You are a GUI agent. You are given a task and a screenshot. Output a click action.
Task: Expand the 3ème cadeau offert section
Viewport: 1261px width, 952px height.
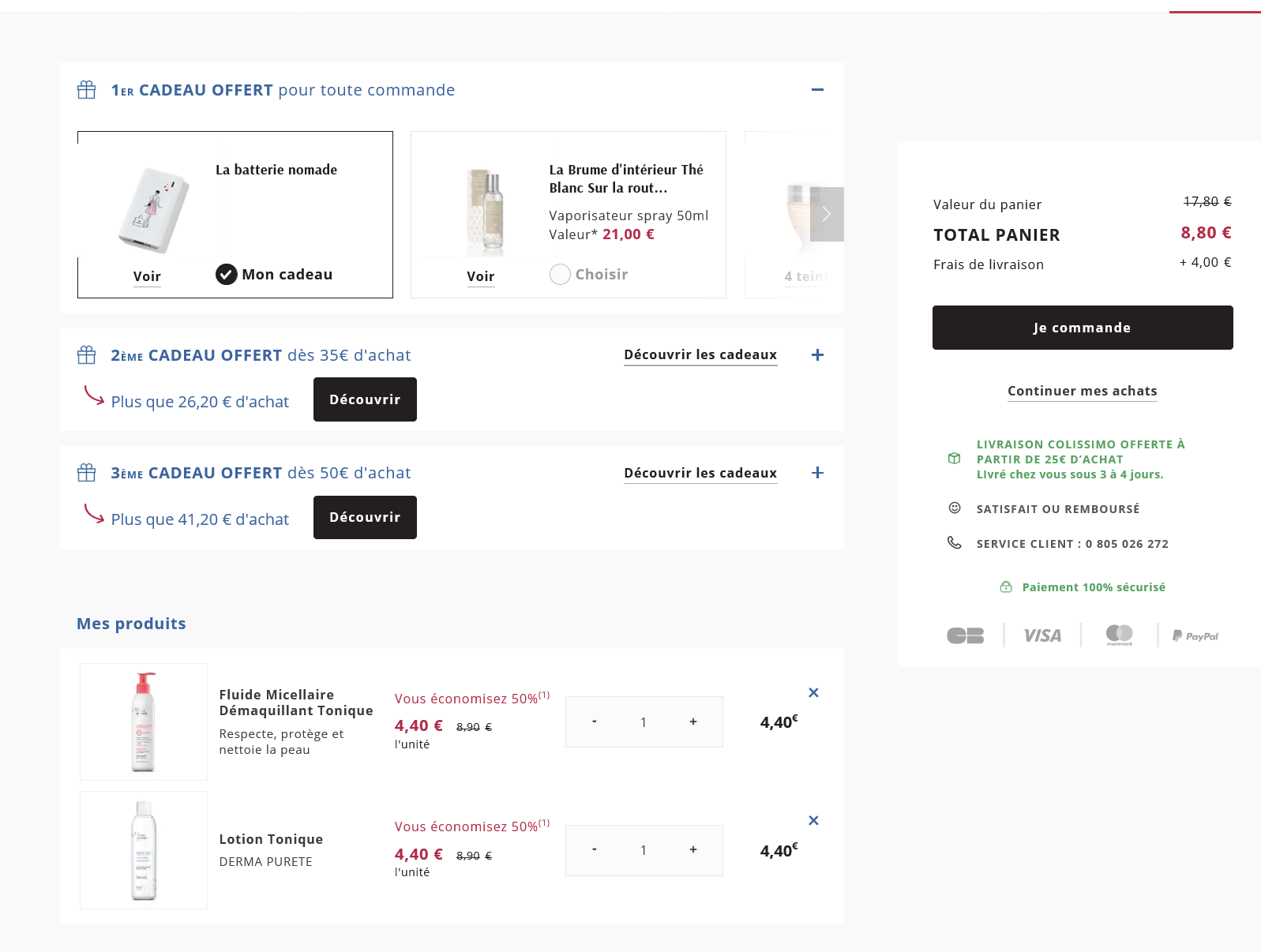tap(817, 473)
